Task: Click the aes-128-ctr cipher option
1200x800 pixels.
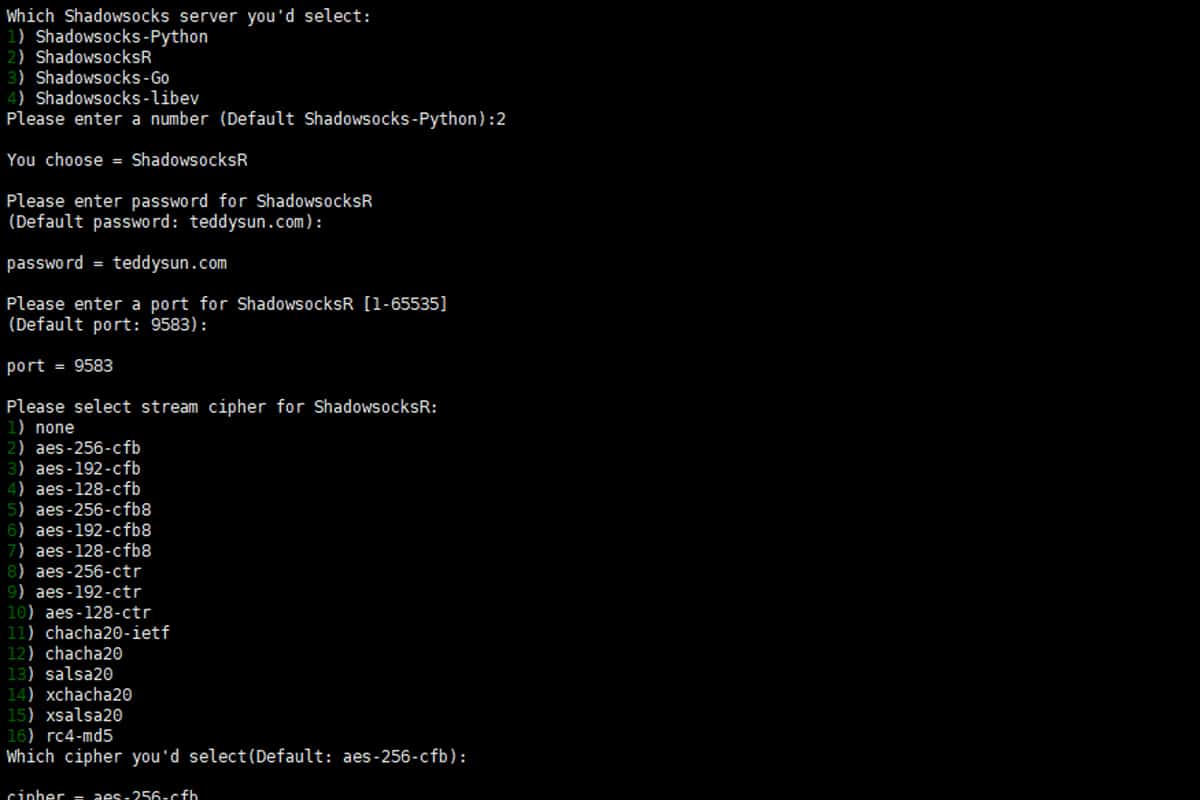Action: [x=98, y=613]
